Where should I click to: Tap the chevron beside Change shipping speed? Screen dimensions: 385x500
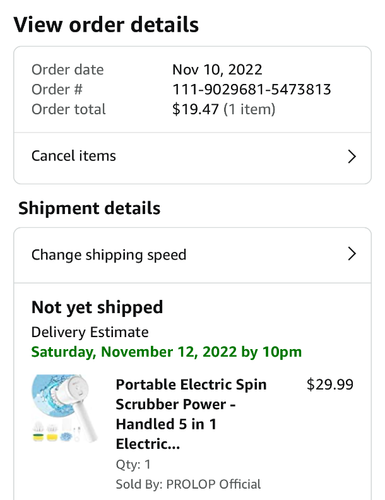[352, 254]
